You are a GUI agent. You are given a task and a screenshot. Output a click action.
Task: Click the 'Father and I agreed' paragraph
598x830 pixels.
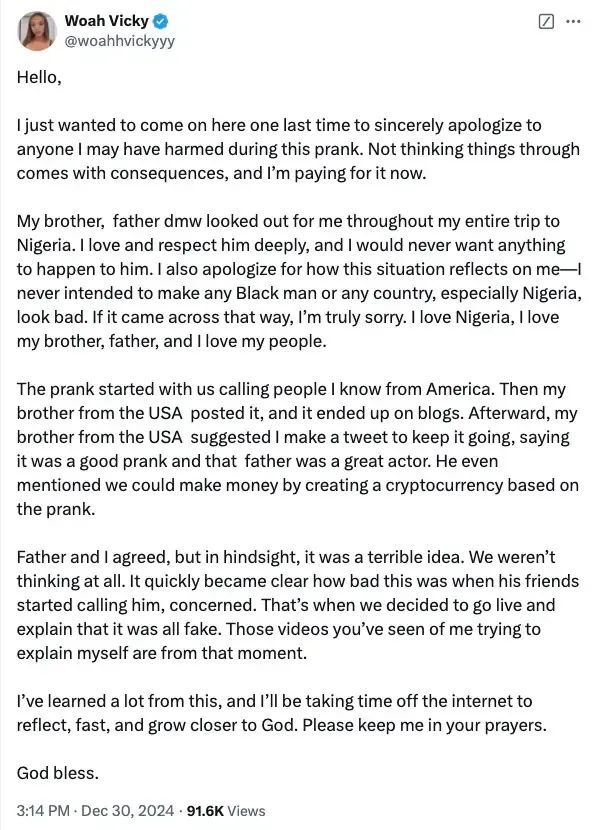click(x=297, y=605)
